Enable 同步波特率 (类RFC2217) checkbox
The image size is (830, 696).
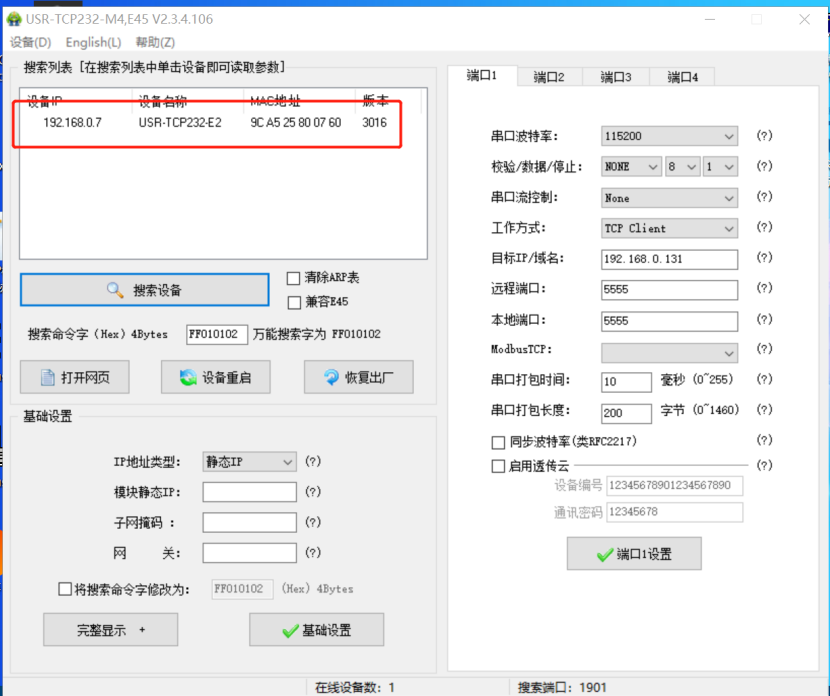tap(498, 441)
